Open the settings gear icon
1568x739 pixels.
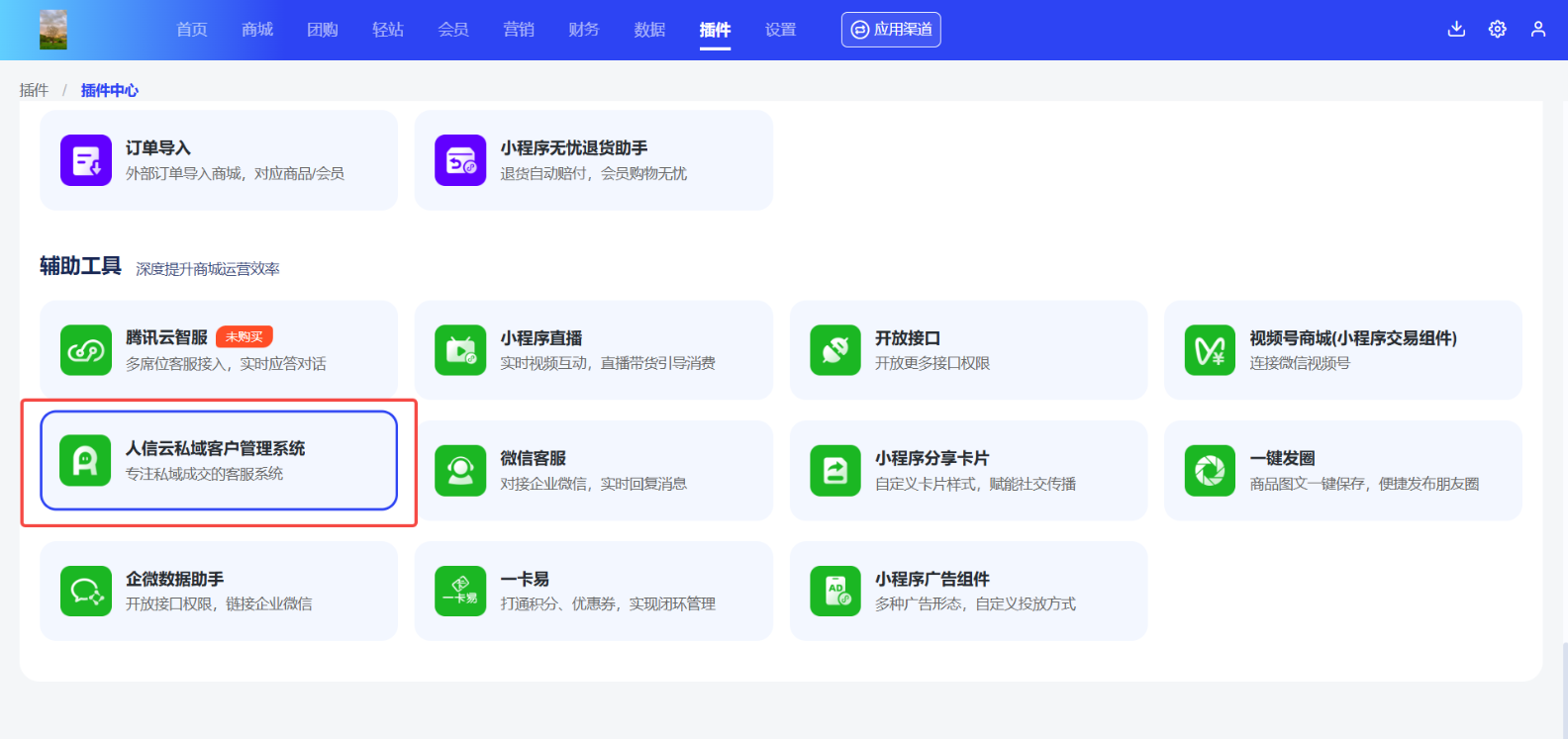tap(1498, 30)
